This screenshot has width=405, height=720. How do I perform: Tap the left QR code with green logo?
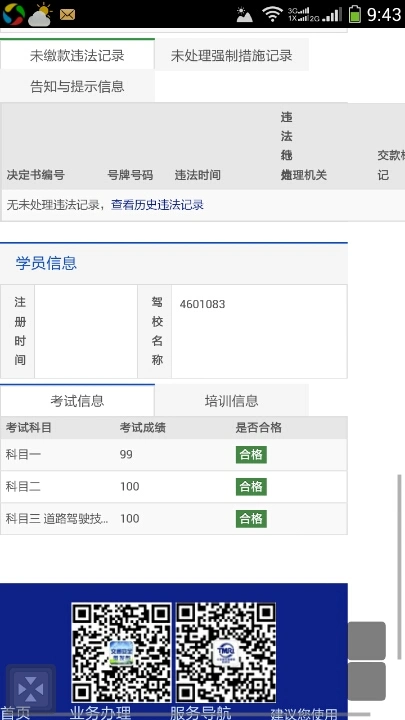click(121, 652)
